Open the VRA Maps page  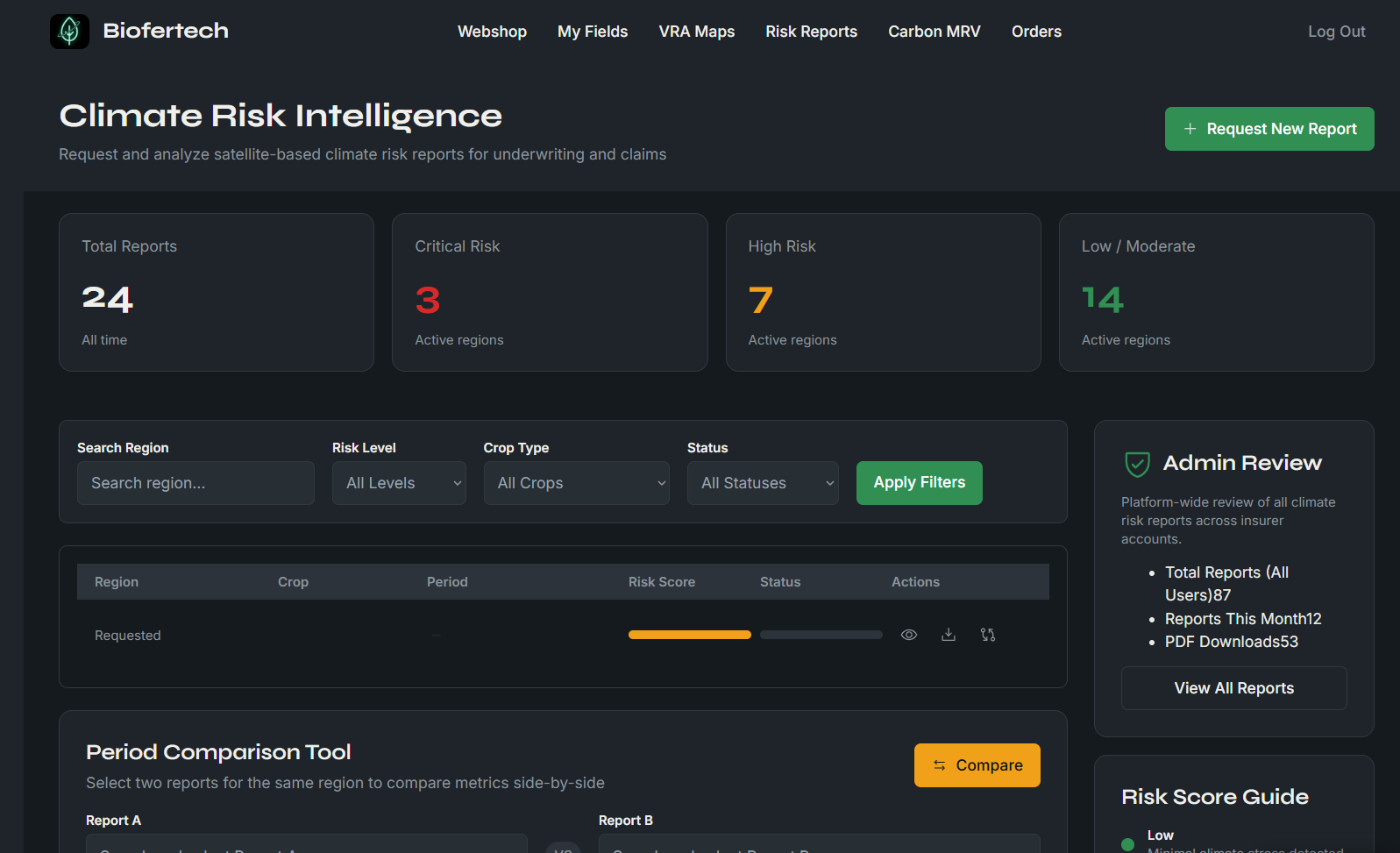point(696,32)
